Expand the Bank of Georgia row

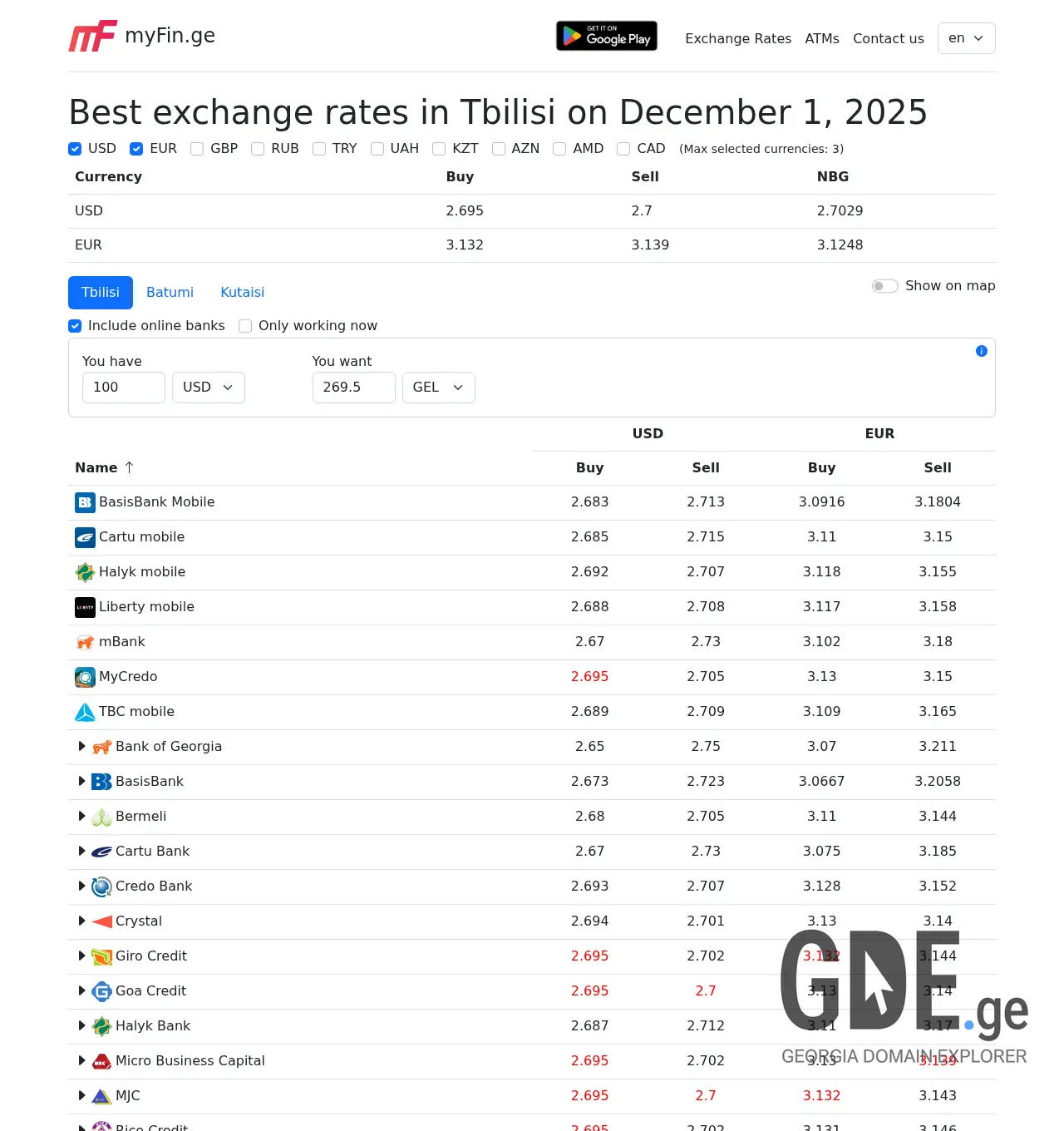[x=81, y=747]
